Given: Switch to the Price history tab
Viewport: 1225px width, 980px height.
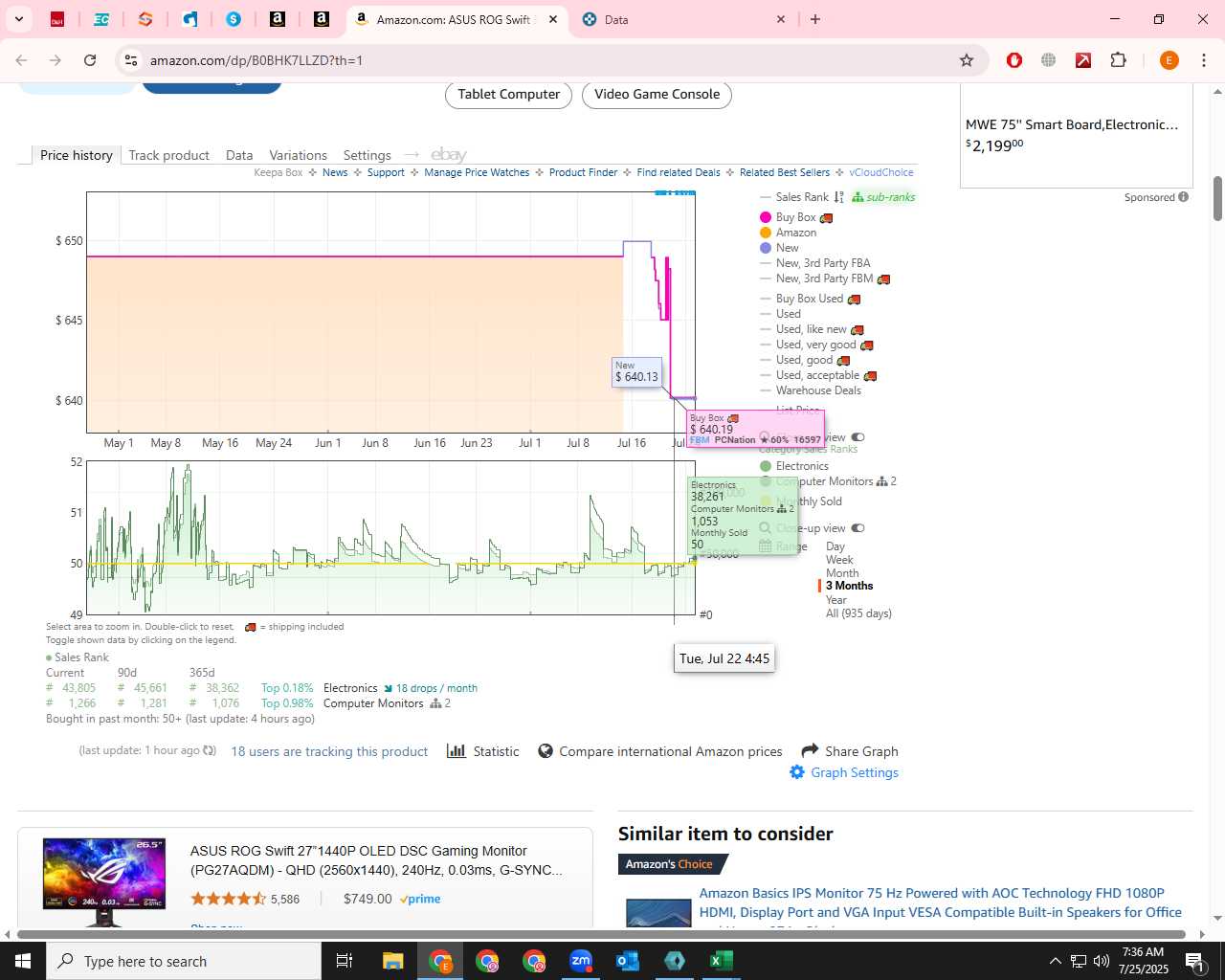Looking at the screenshot, I should click(76, 155).
